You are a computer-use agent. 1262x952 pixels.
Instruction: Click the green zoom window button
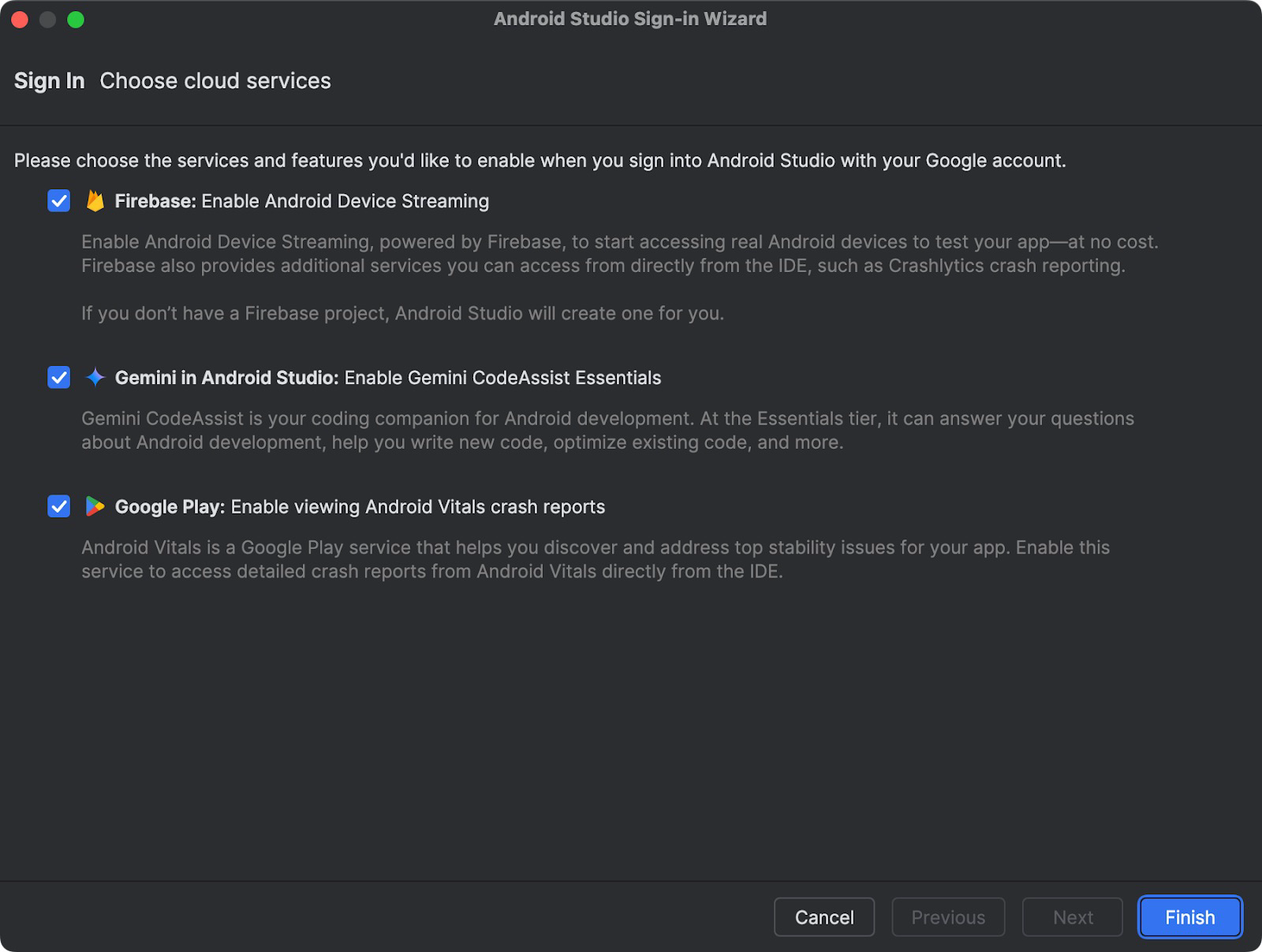pos(76,20)
